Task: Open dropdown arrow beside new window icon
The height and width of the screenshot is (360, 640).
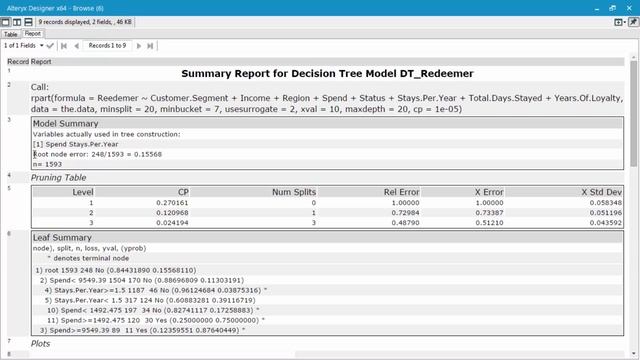Action: pyautogui.click(x=625, y=22)
